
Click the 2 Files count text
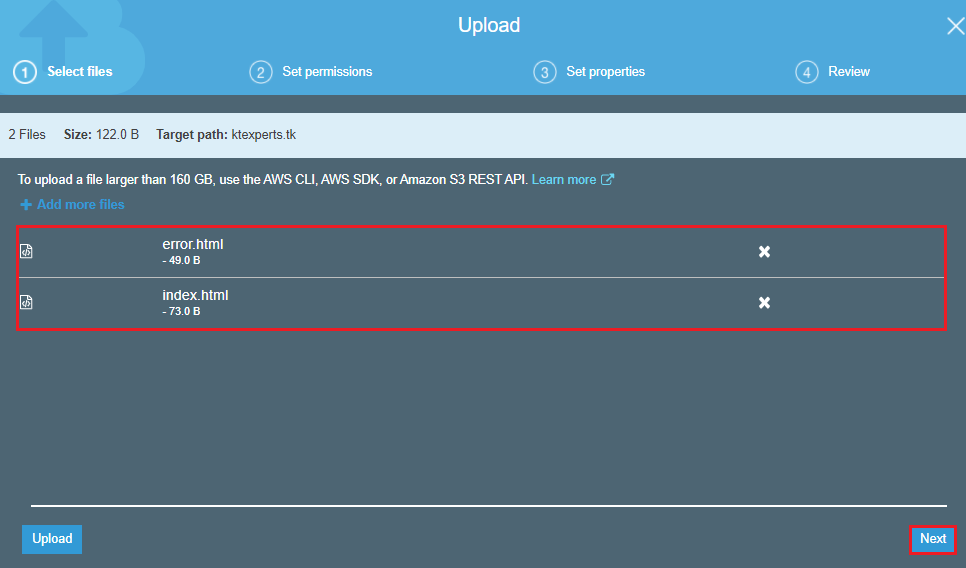pos(27,134)
